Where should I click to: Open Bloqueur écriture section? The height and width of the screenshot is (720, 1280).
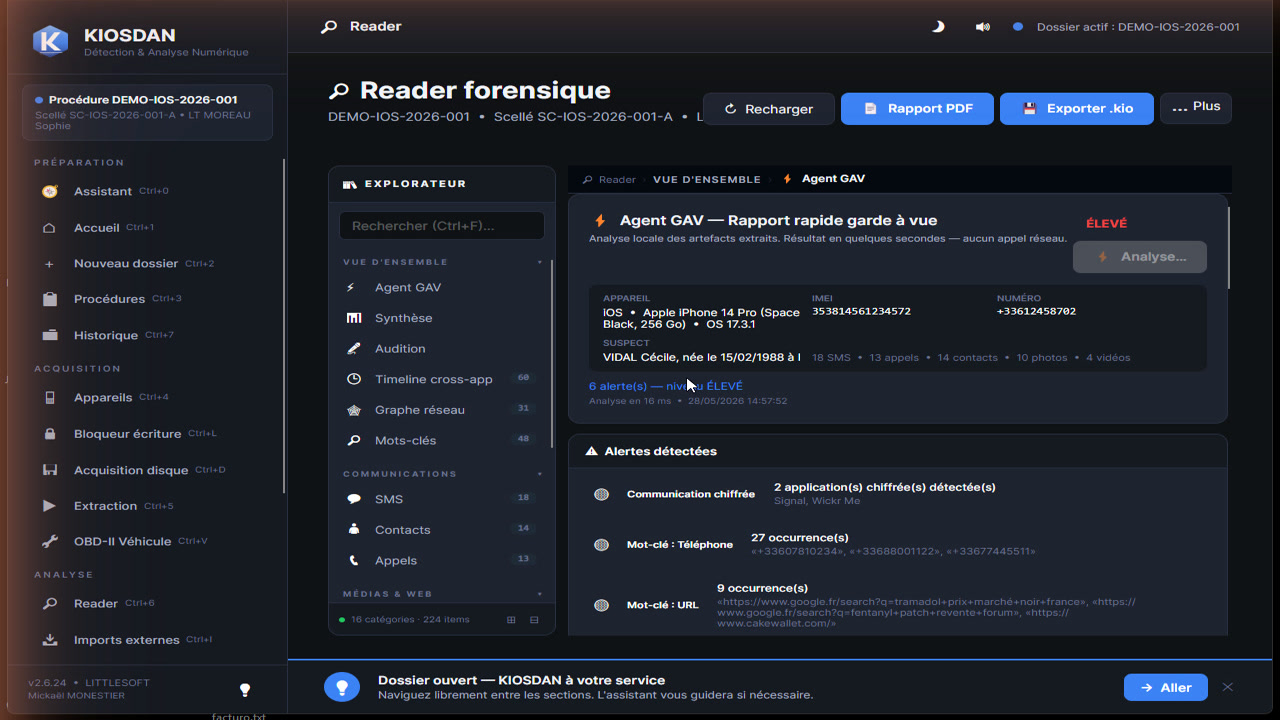[146, 434]
